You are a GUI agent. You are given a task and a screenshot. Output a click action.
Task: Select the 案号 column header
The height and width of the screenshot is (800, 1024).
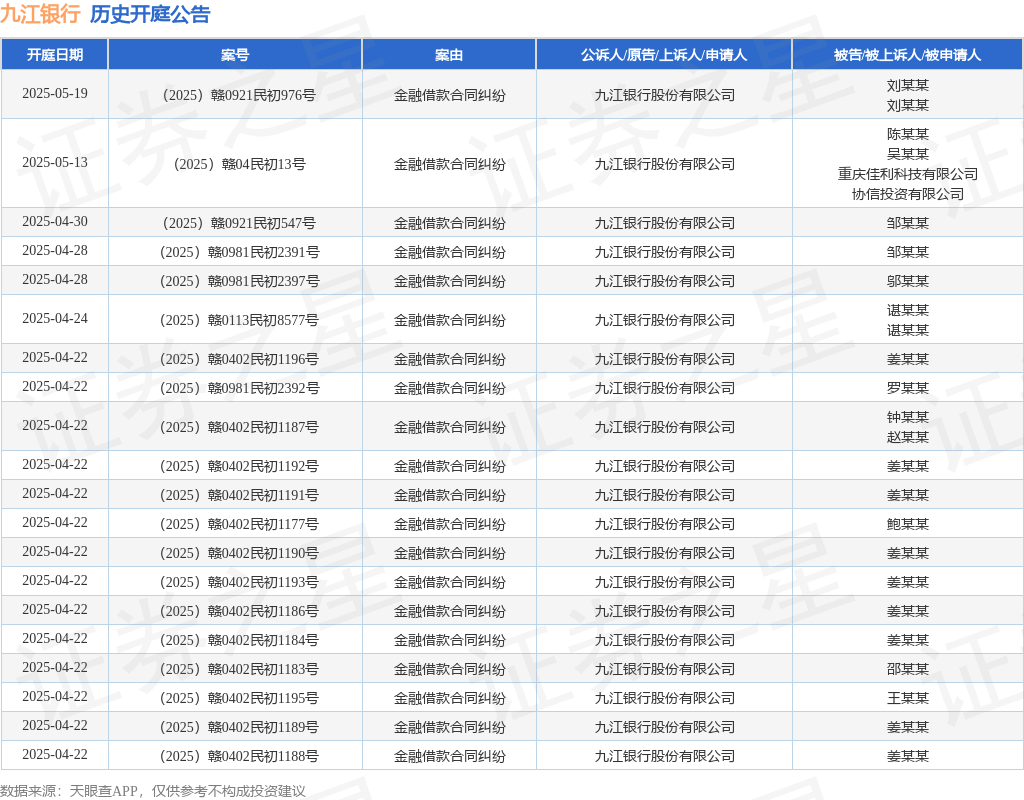[x=235, y=55]
